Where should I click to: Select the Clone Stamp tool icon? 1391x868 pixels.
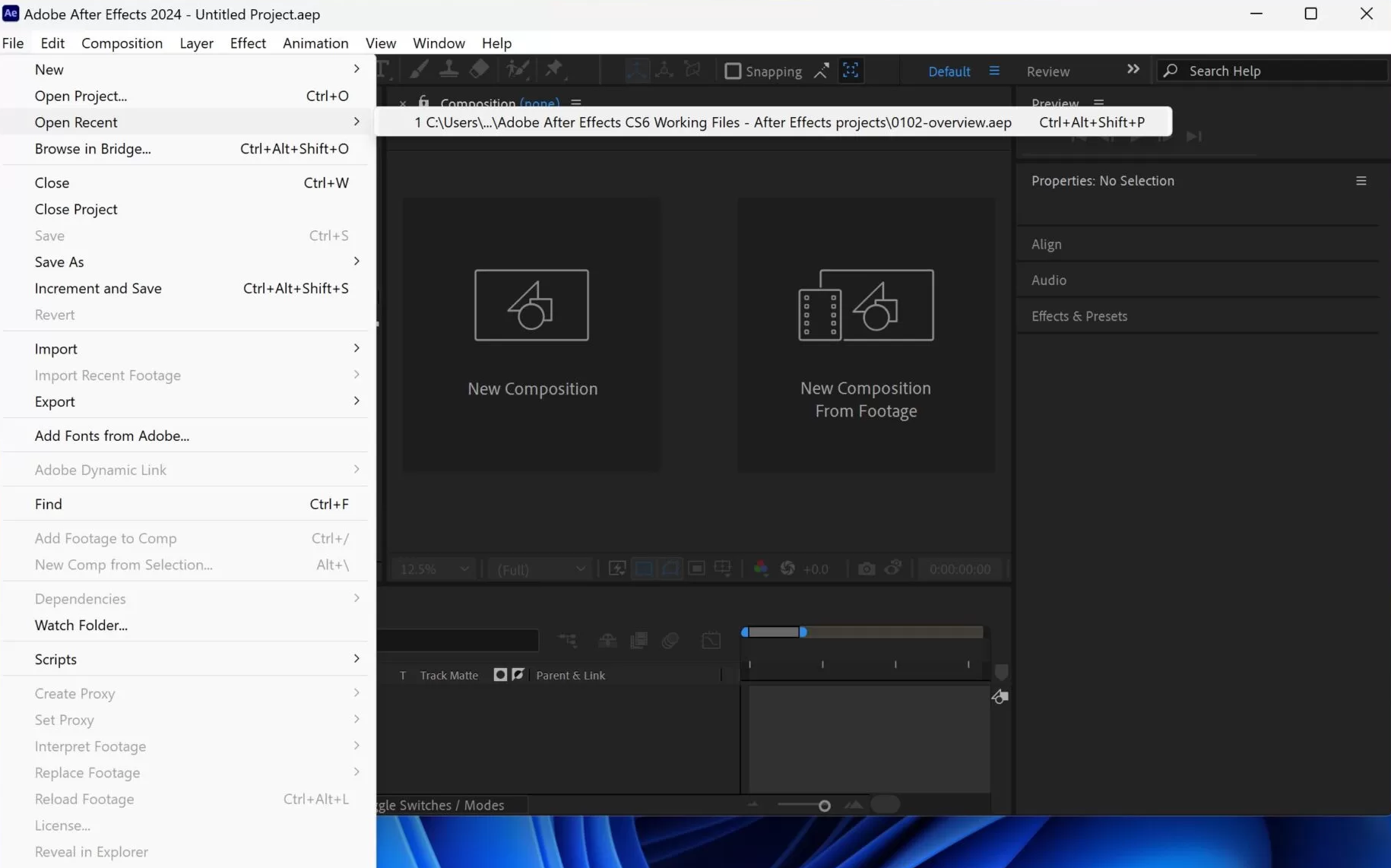pyautogui.click(x=448, y=70)
